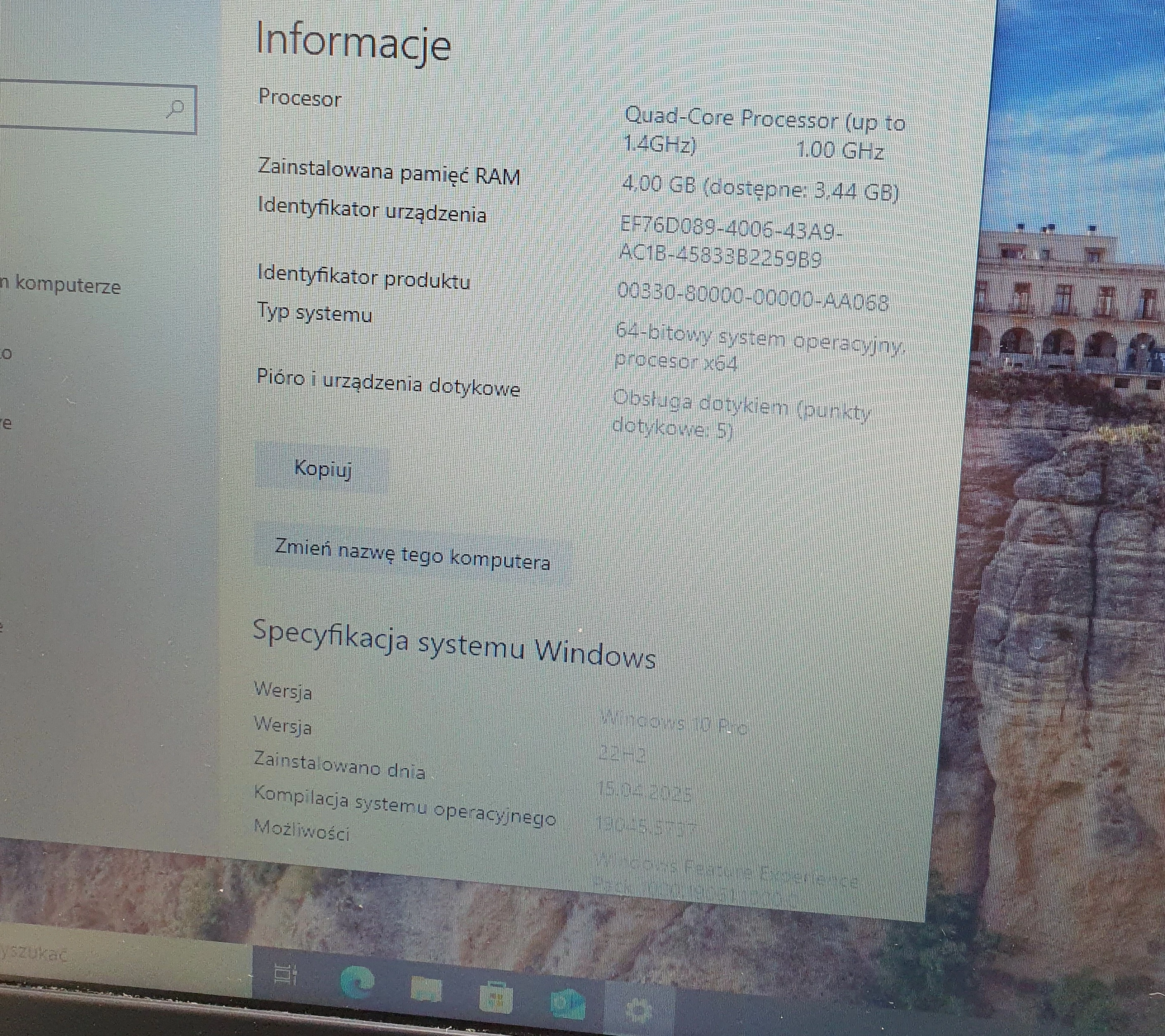Select the Identyfikator urządzenia label

click(x=372, y=209)
